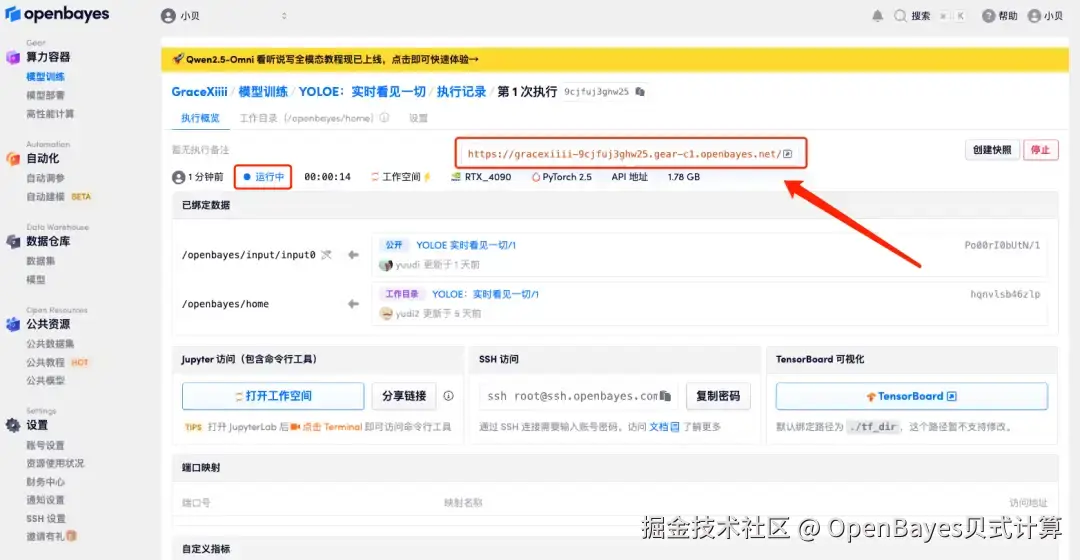1080x560 pixels.
Task: Select 资源使用状况 in sidebar
Action: pos(55,463)
